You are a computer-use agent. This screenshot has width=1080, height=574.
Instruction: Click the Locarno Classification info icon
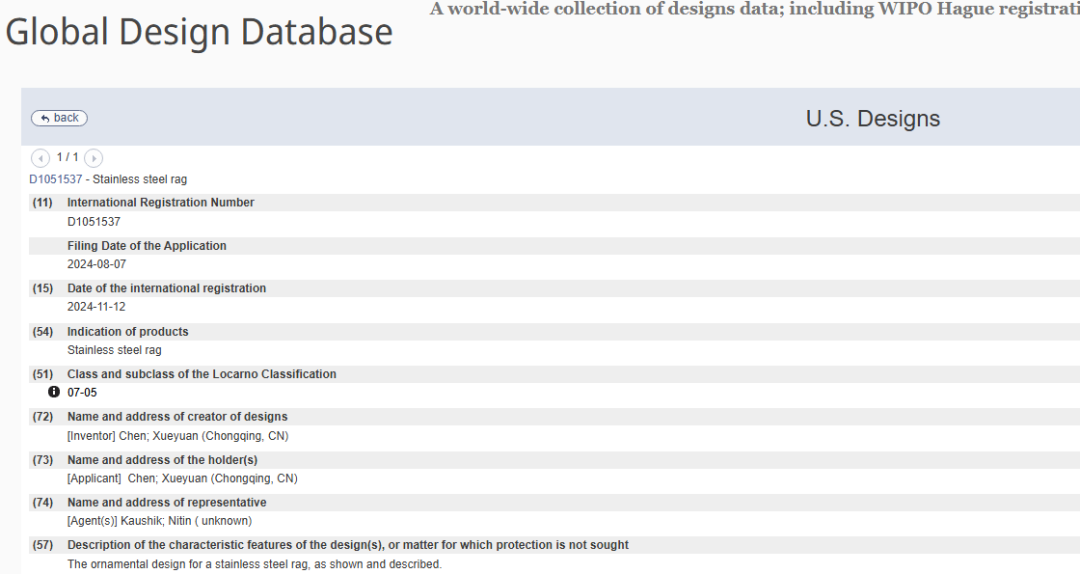click(x=54, y=392)
